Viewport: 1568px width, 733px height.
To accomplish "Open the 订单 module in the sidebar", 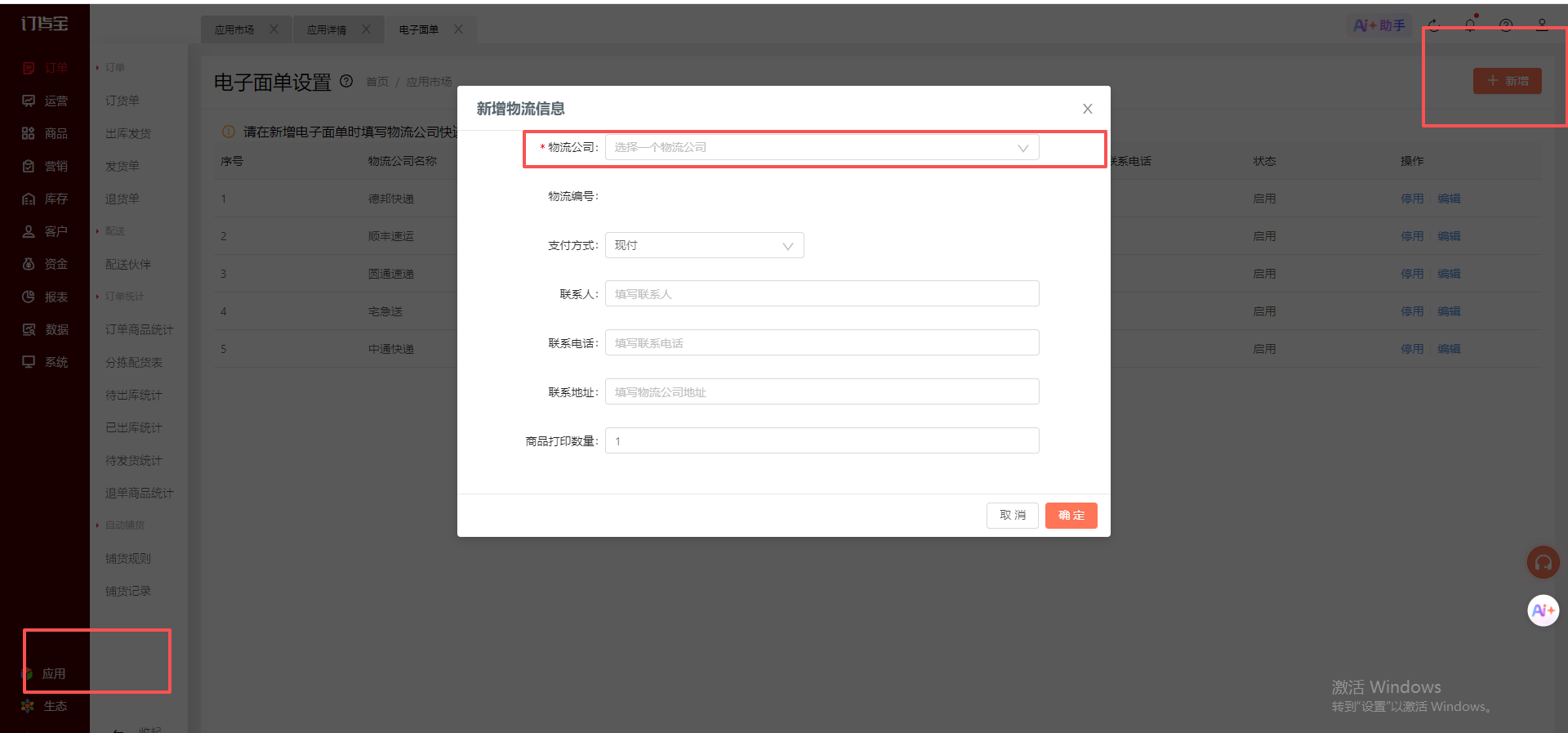I will (x=45, y=68).
